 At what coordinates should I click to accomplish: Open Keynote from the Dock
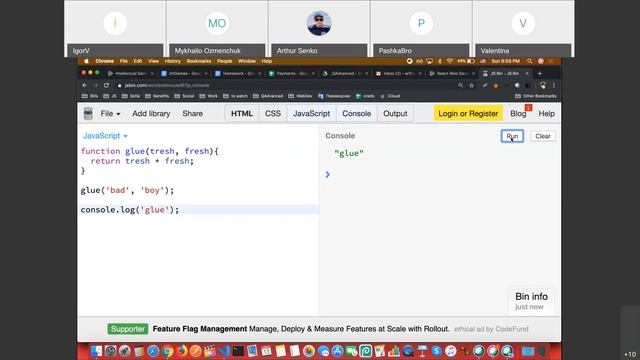coord(422,351)
